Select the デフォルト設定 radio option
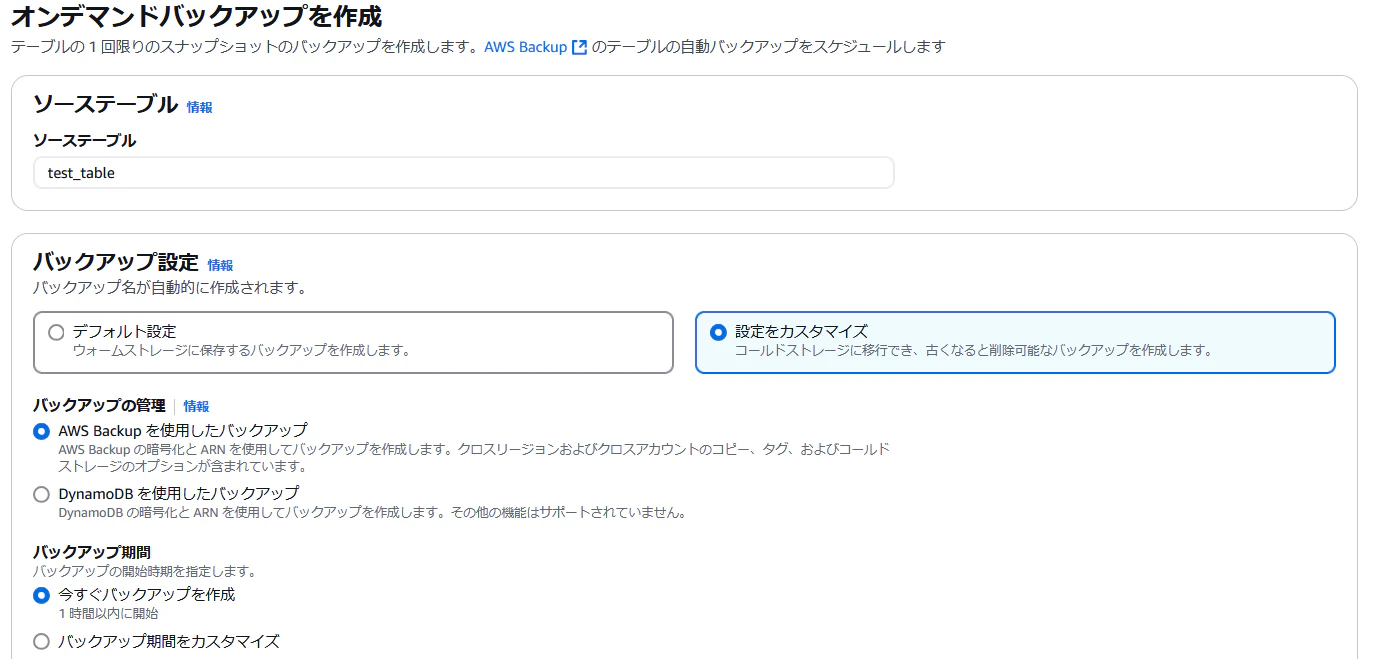 (x=56, y=332)
